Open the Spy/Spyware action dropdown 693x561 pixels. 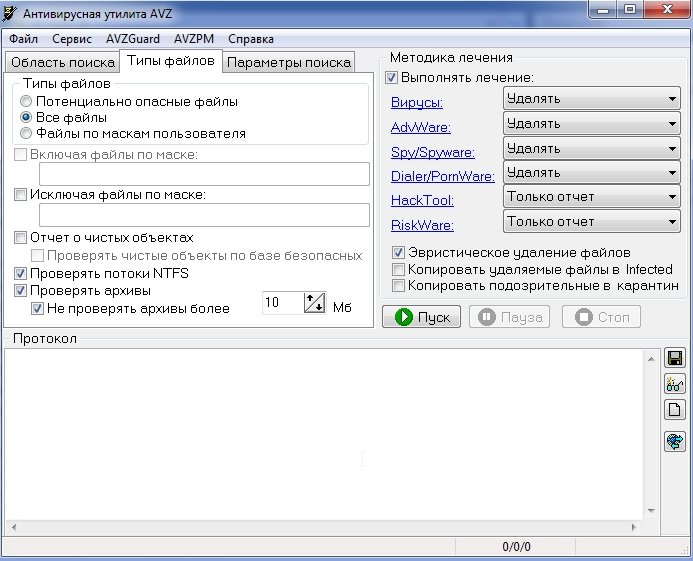(591, 149)
